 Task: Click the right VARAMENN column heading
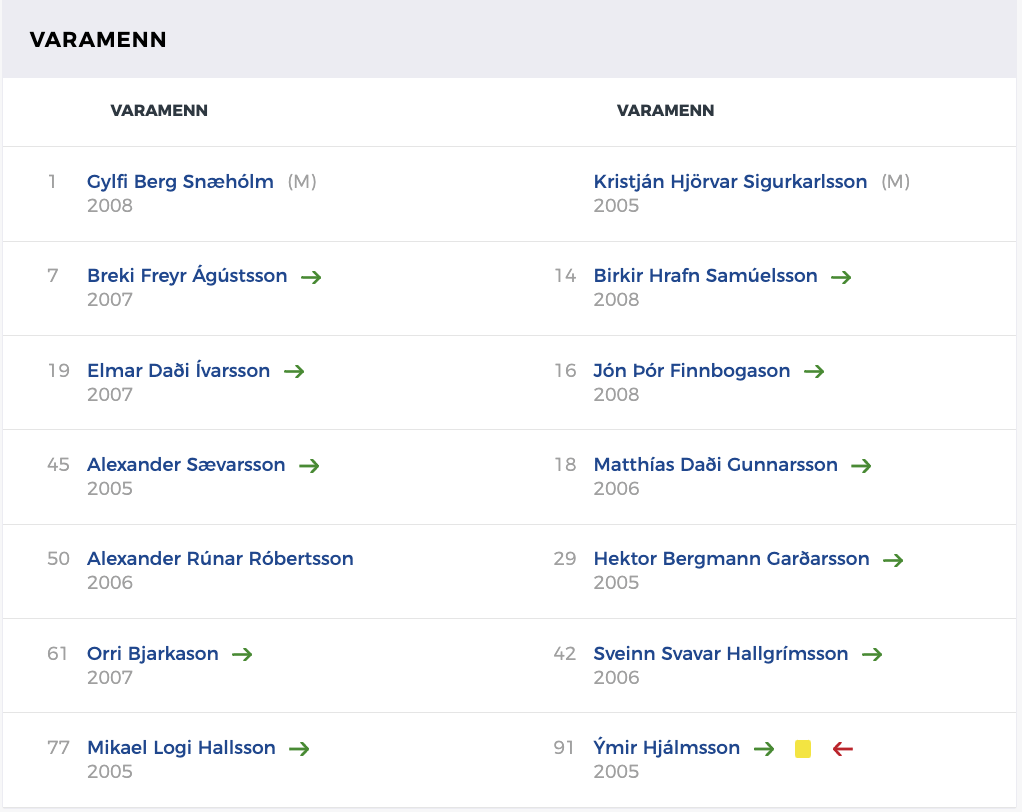(666, 111)
